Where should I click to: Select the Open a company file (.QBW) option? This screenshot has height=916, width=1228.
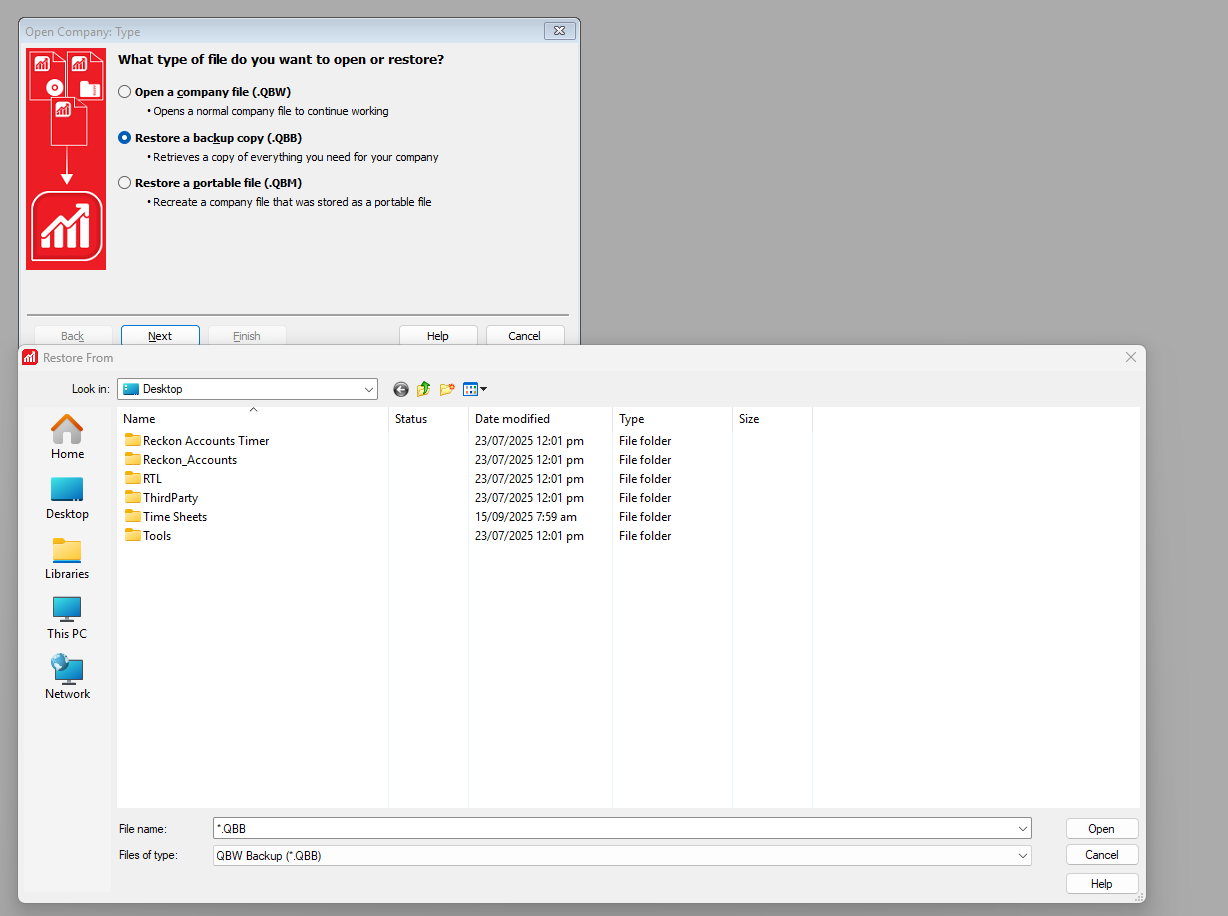click(x=124, y=91)
